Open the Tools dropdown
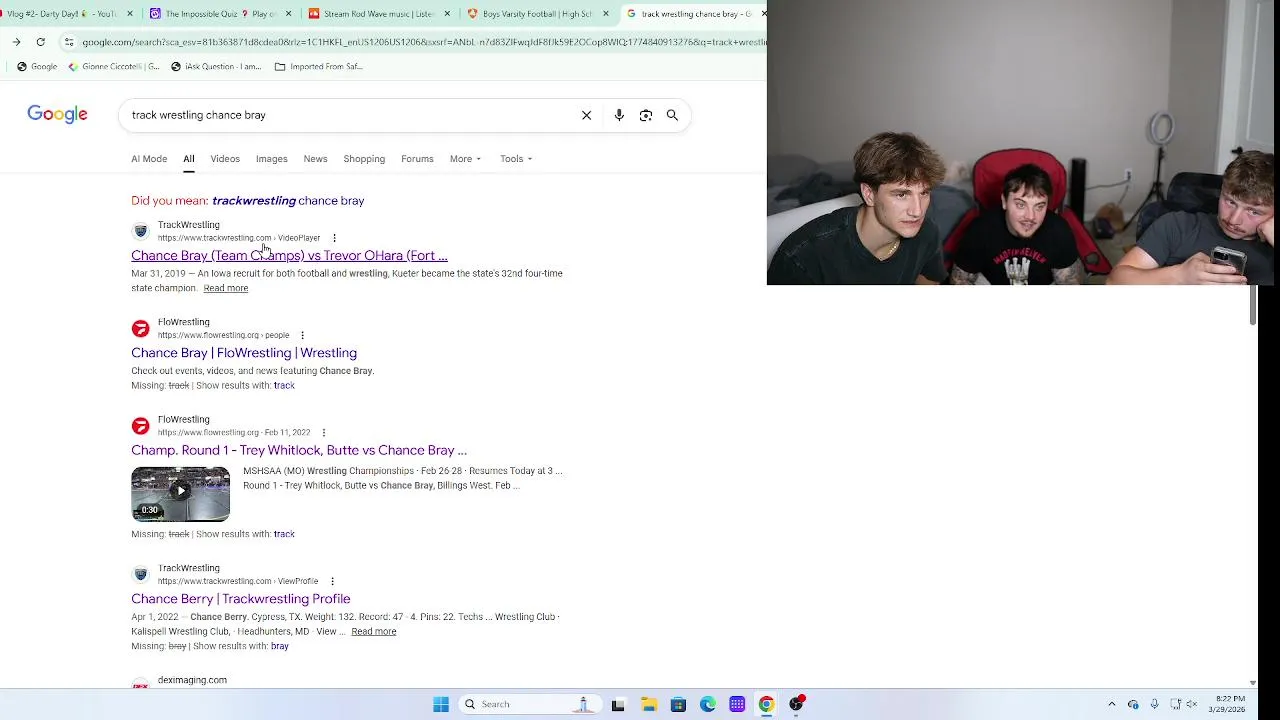The width and height of the screenshot is (1280, 720). (516, 159)
